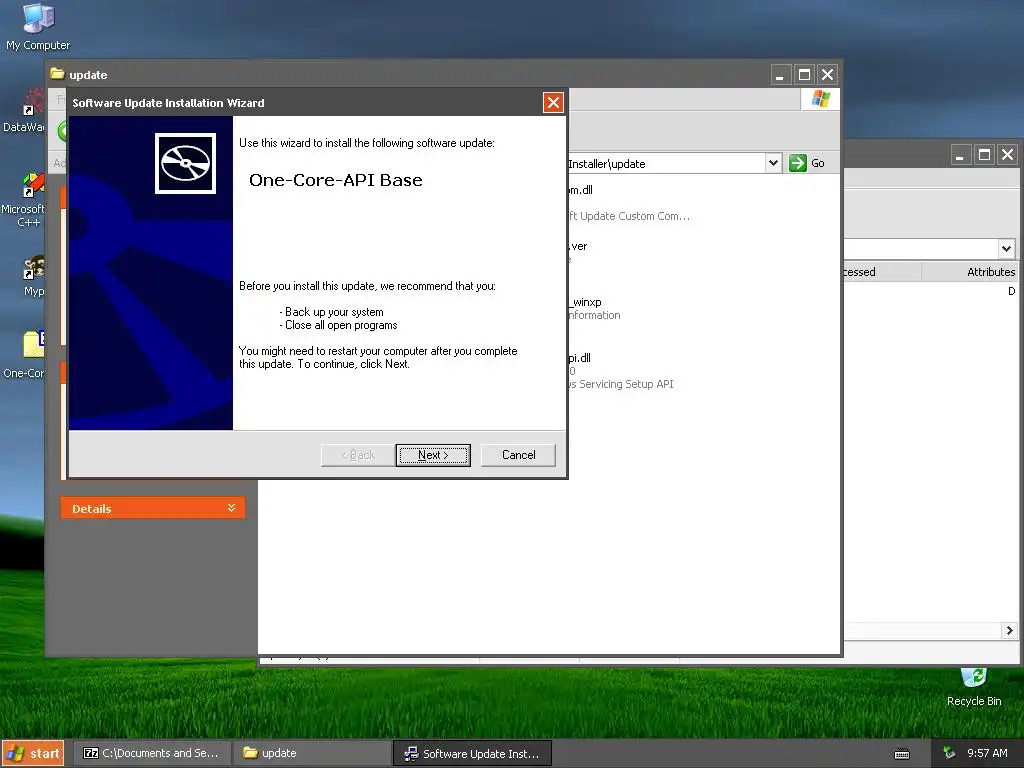Minimize the update folder window

[x=780, y=74]
